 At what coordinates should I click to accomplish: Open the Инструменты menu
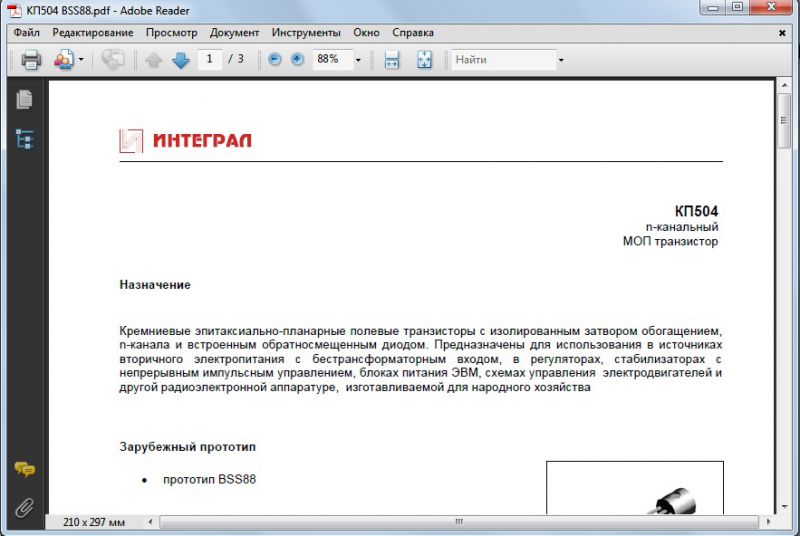pos(306,33)
